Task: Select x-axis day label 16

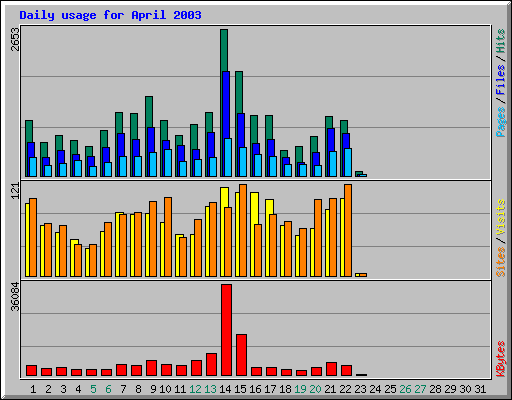Action: (255, 389)
